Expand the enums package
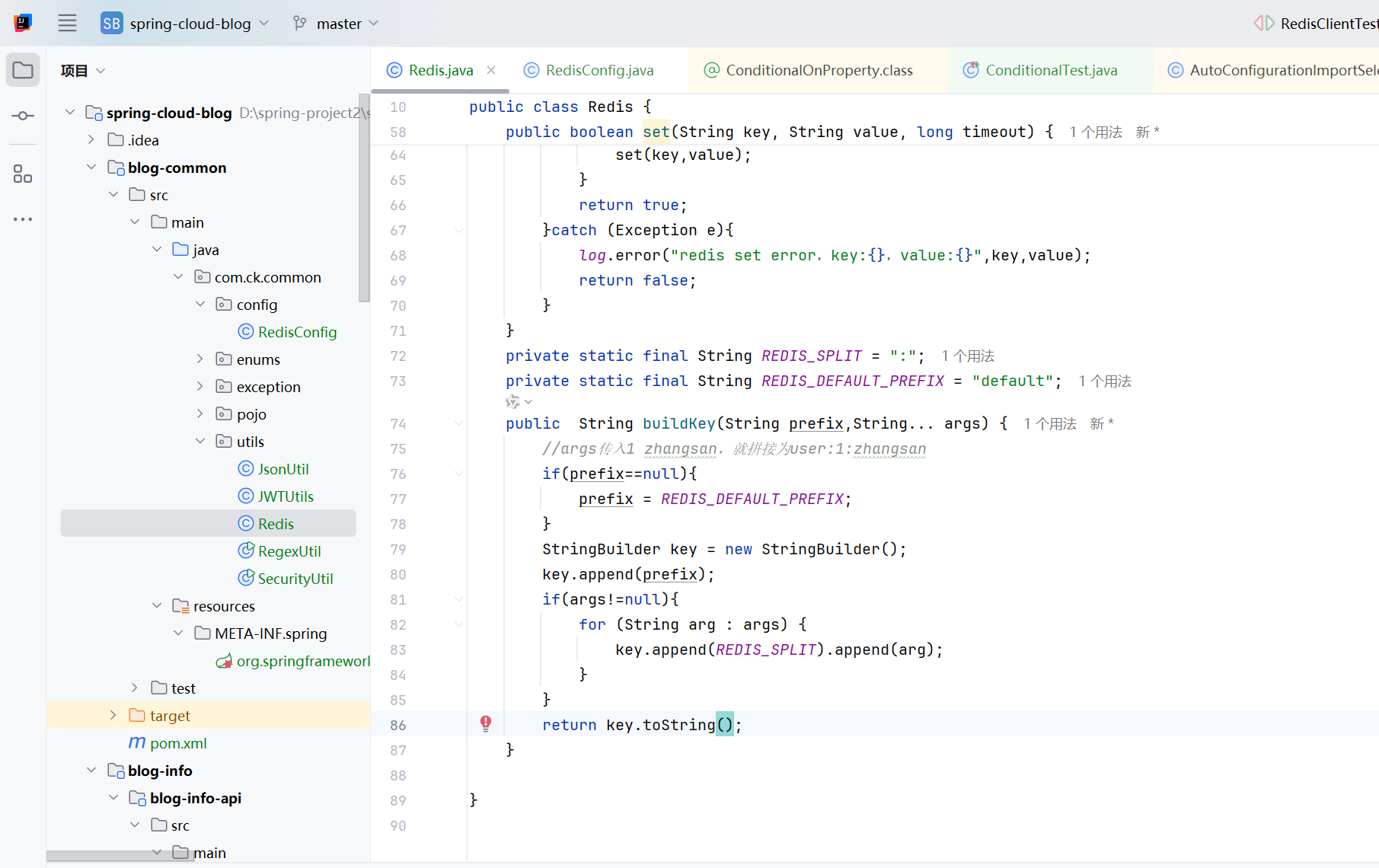Image resolution: width=1379 pixels, height=868 pixels. (200, 359)
